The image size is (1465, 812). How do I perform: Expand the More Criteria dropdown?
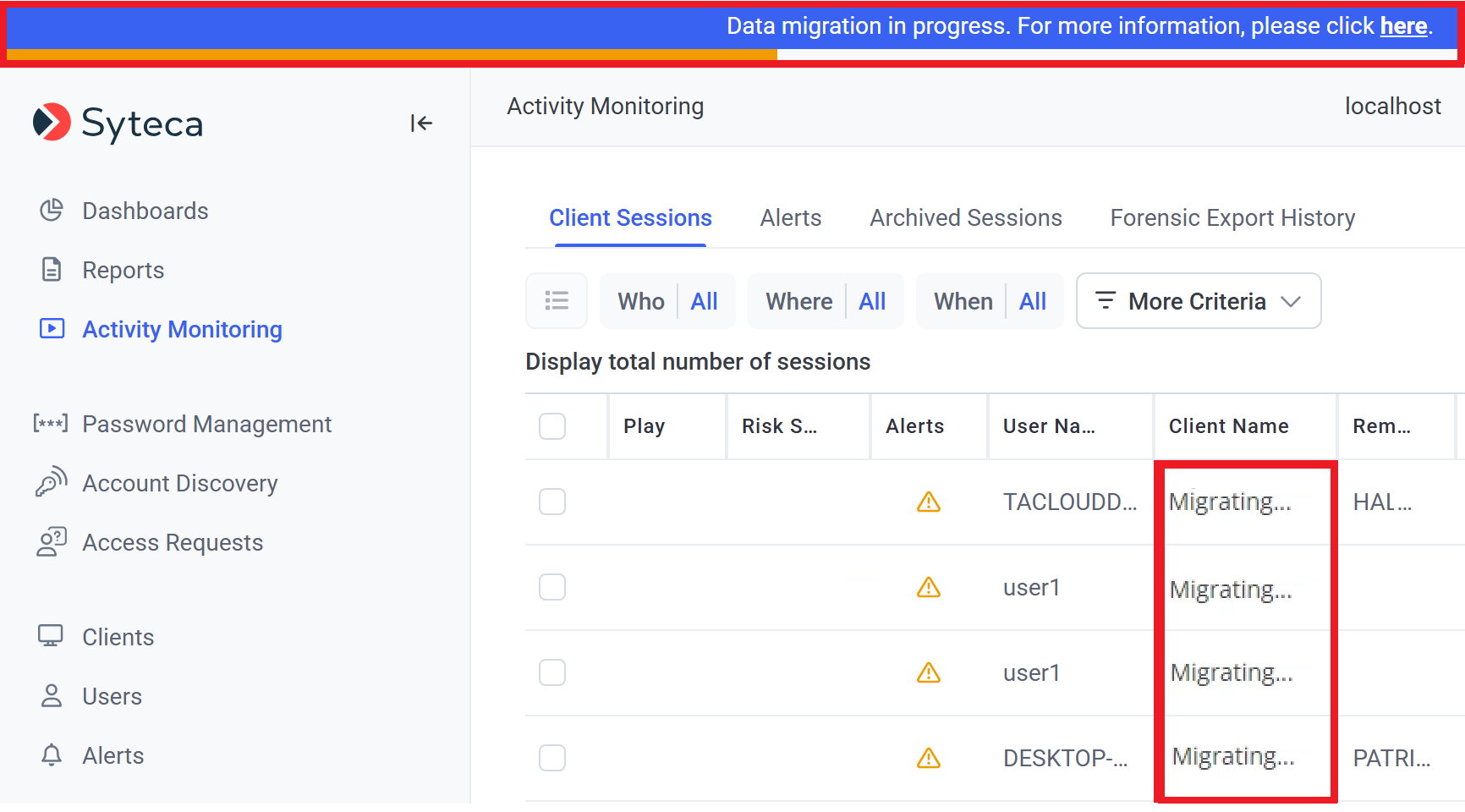[x=1198, y=301]
